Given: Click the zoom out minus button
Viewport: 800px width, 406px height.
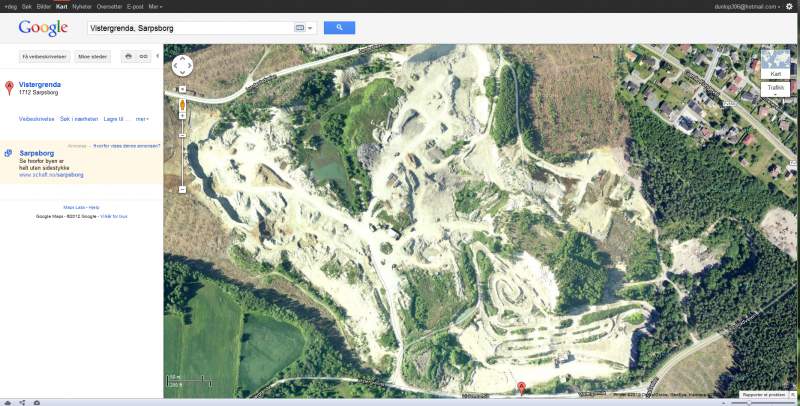Looking at the screenshot, I should (x=183, y=188).
